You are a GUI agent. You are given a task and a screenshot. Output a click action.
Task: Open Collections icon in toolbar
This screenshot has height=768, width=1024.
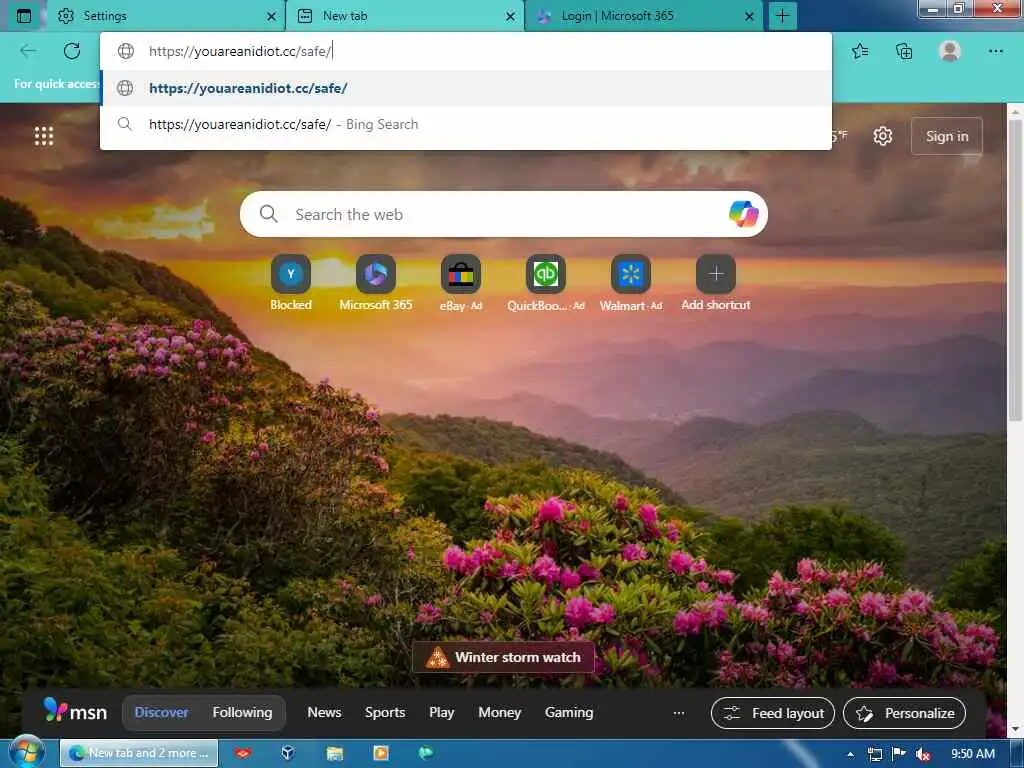pos(904,51)
